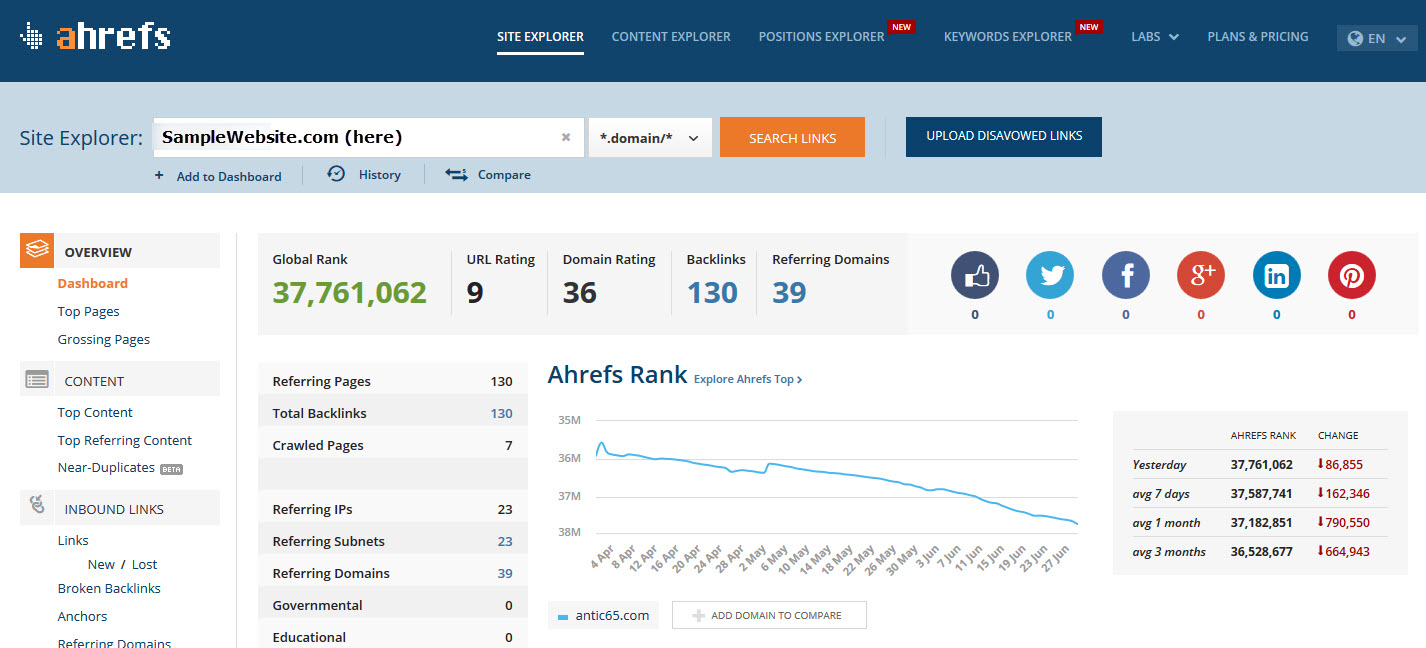Click the Compare arrows icon

click(456, 175)
